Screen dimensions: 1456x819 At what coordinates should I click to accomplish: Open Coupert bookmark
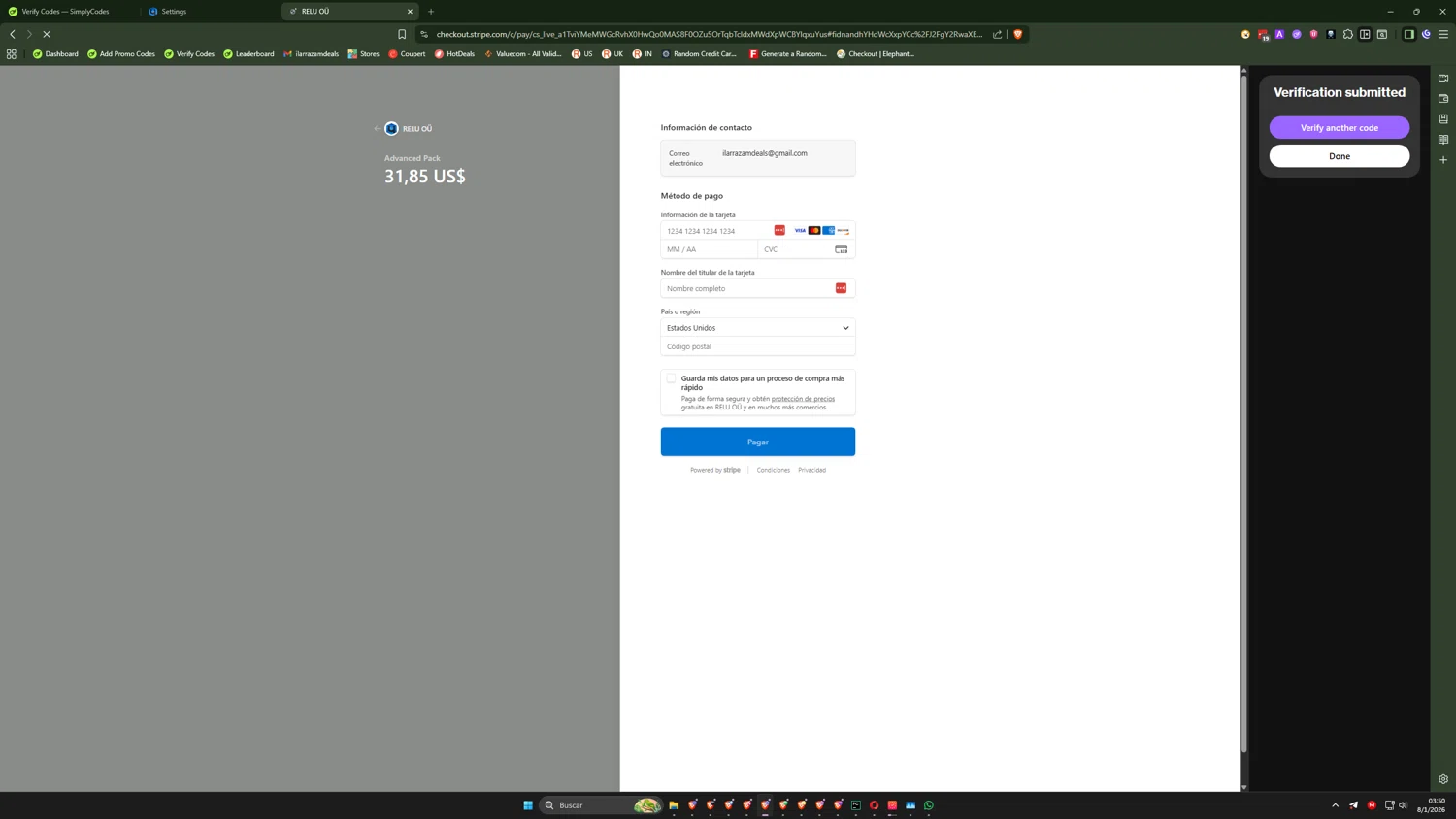pyautogui.click(x=407, y=54)
